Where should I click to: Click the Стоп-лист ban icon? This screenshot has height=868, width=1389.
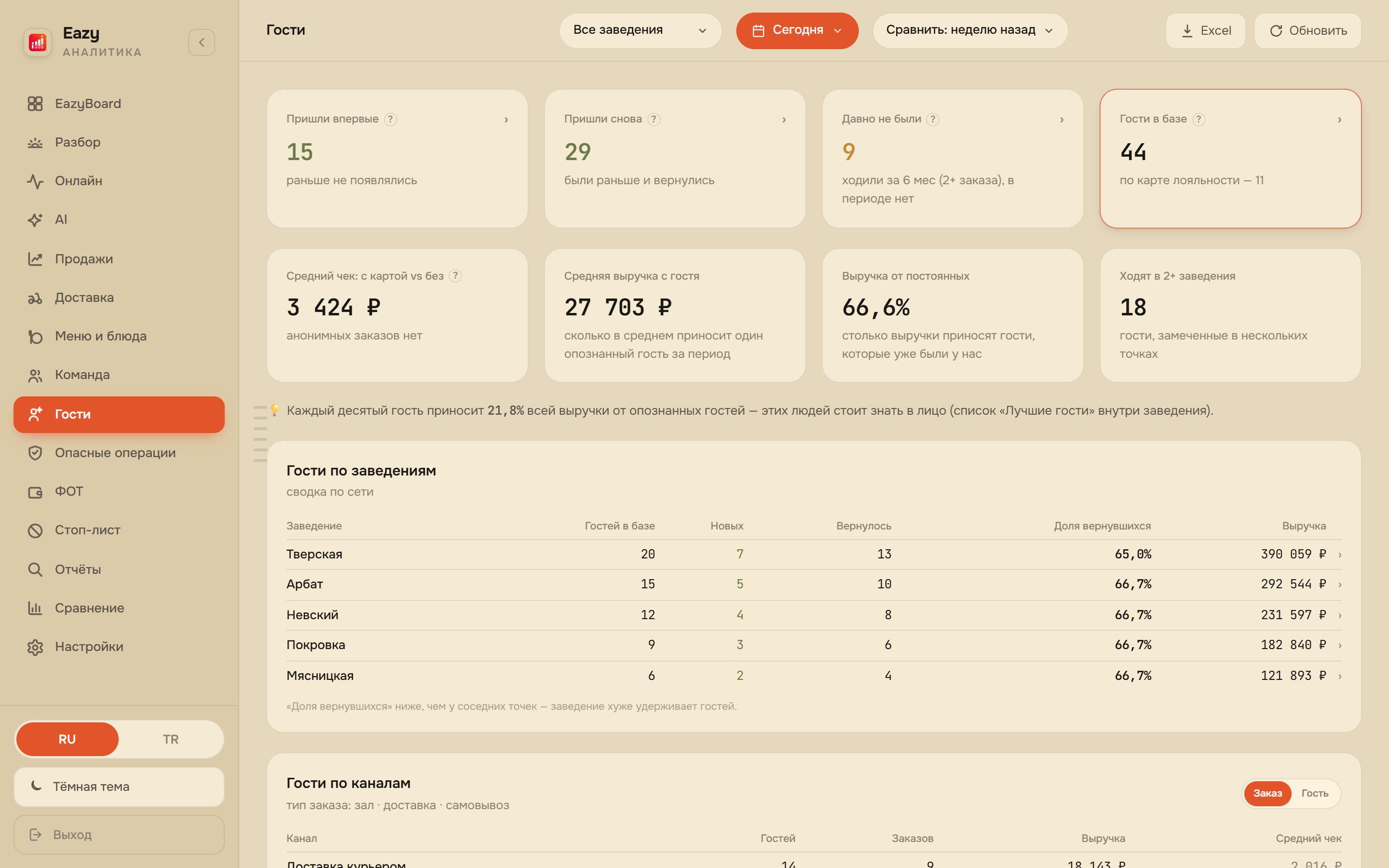(x=35, y=530)
